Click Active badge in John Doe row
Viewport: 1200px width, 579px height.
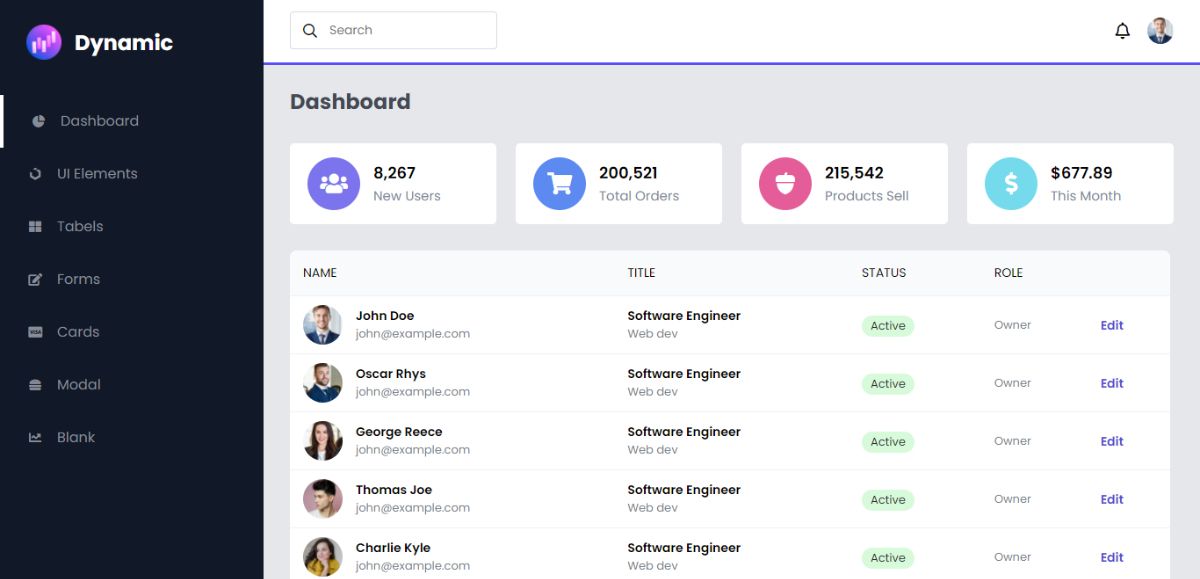pos(888,326)
